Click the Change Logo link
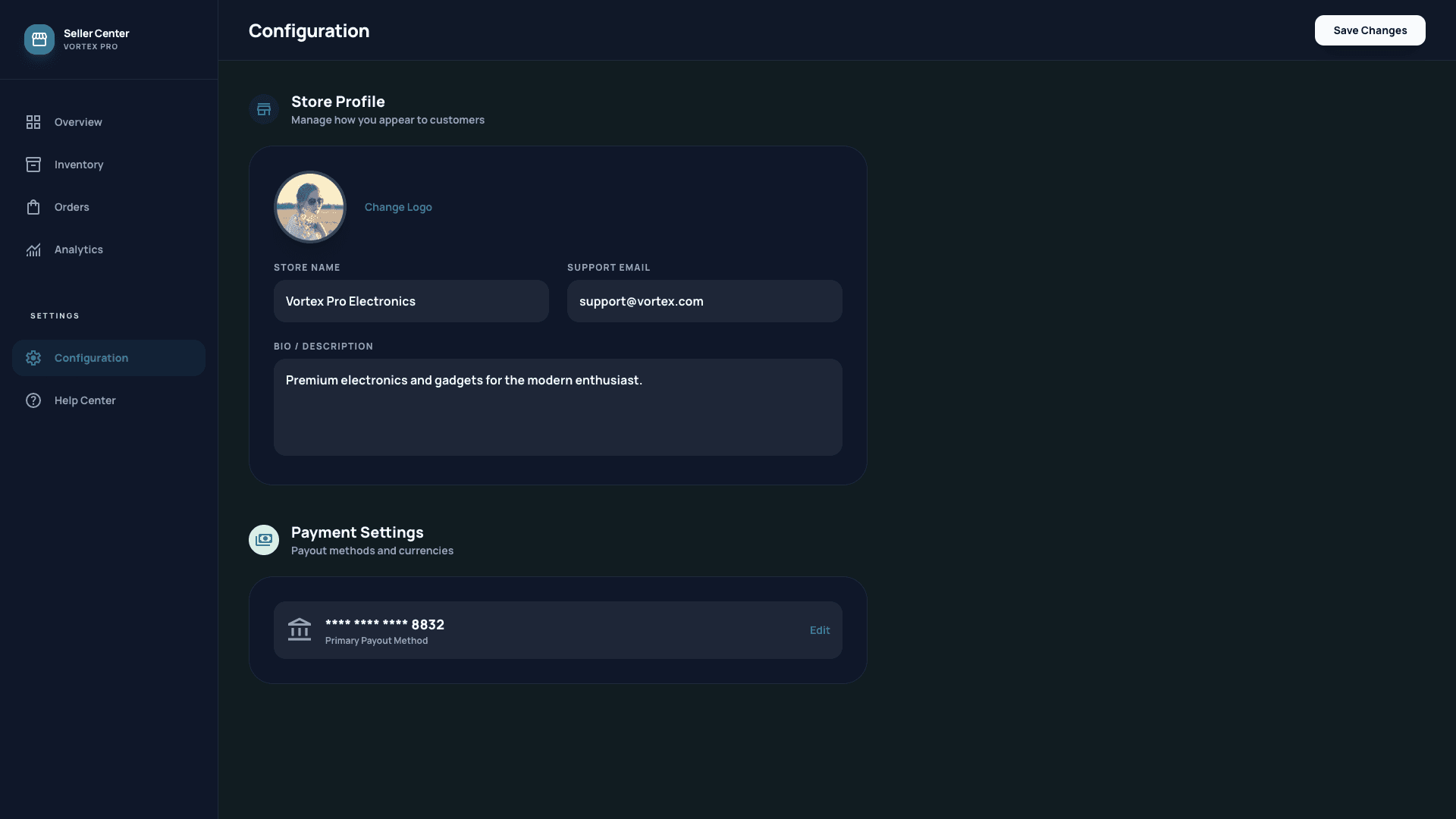The image size is (1456, 819). (397, 206)
